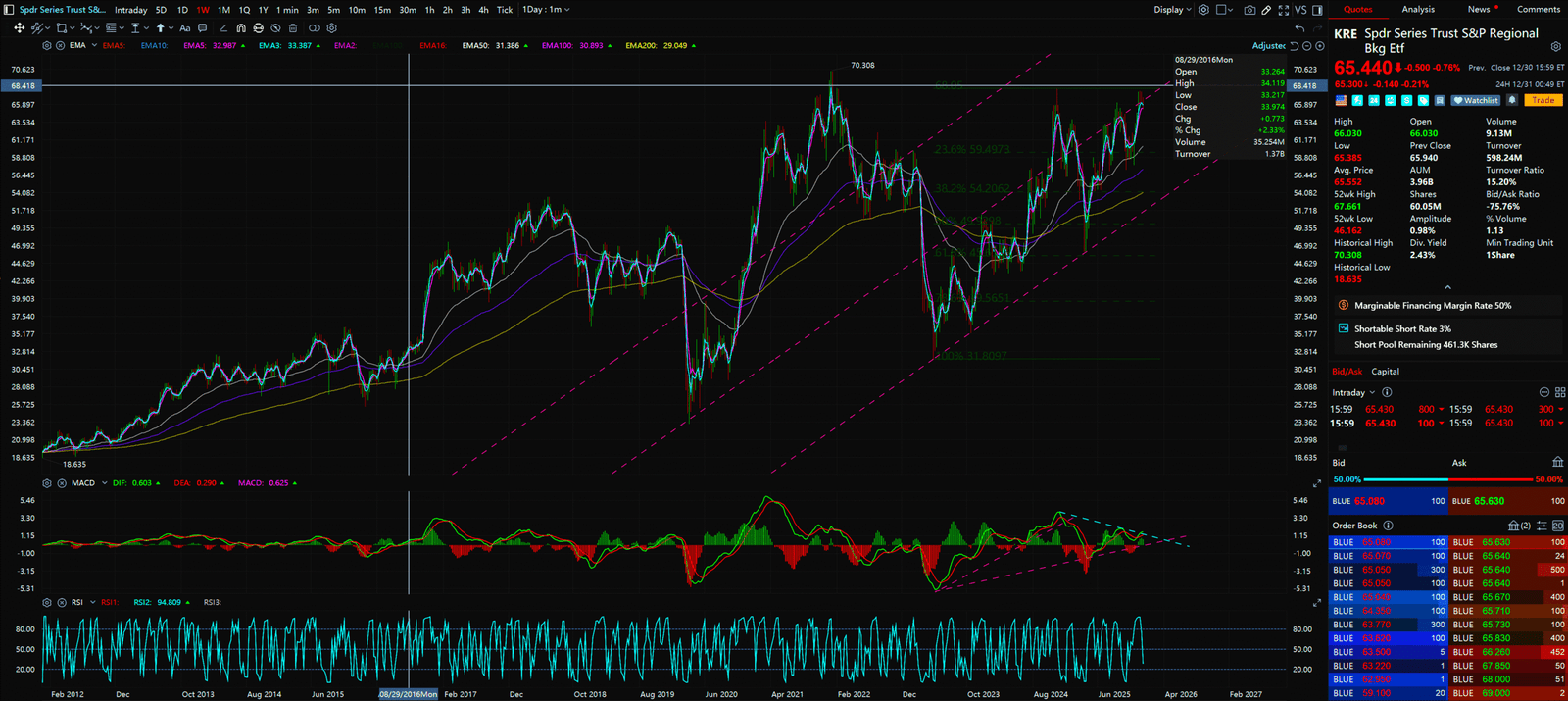Expand the 1Day : 1m interval dropdown

546,10
